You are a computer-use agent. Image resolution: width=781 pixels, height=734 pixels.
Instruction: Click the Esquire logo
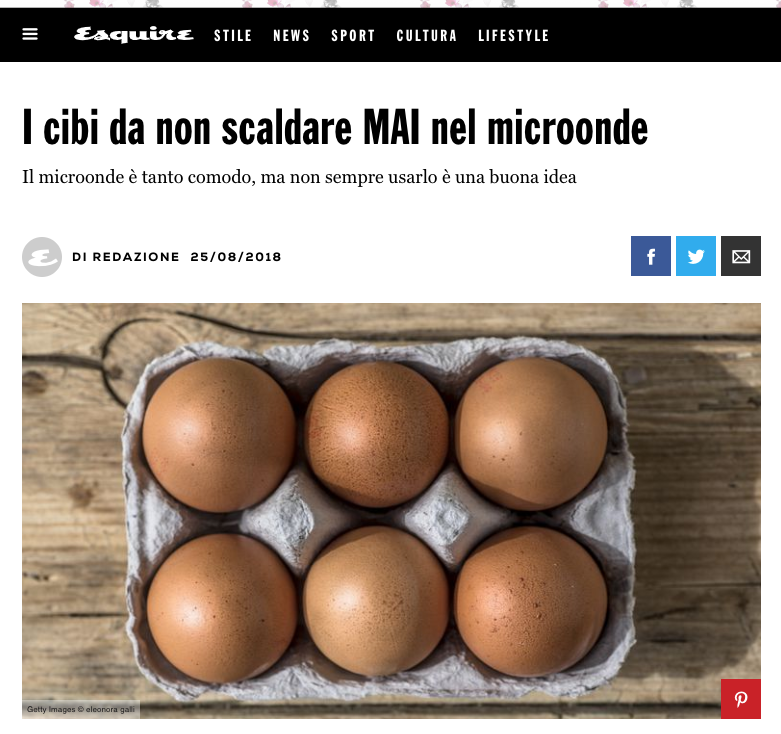click(133, 35)
